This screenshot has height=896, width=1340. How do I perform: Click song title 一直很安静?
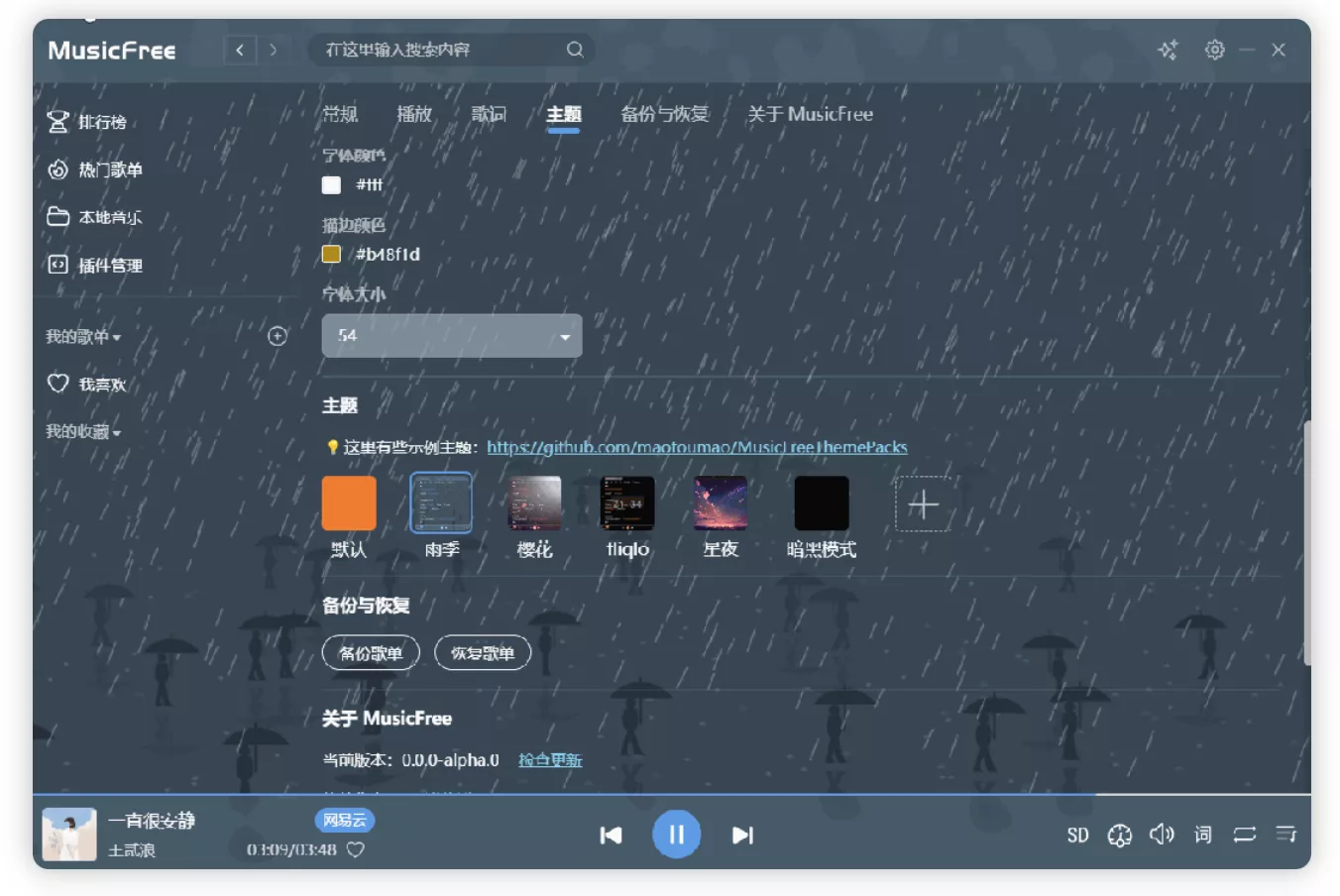point(152,821)
